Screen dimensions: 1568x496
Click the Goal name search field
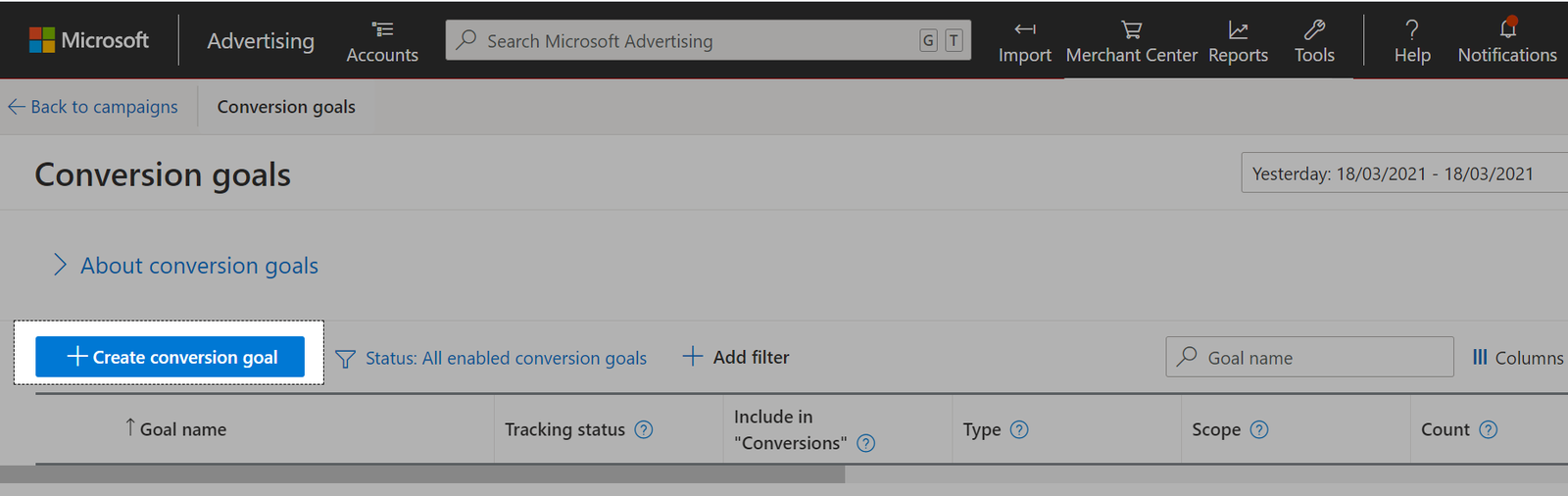(1309, 357)
